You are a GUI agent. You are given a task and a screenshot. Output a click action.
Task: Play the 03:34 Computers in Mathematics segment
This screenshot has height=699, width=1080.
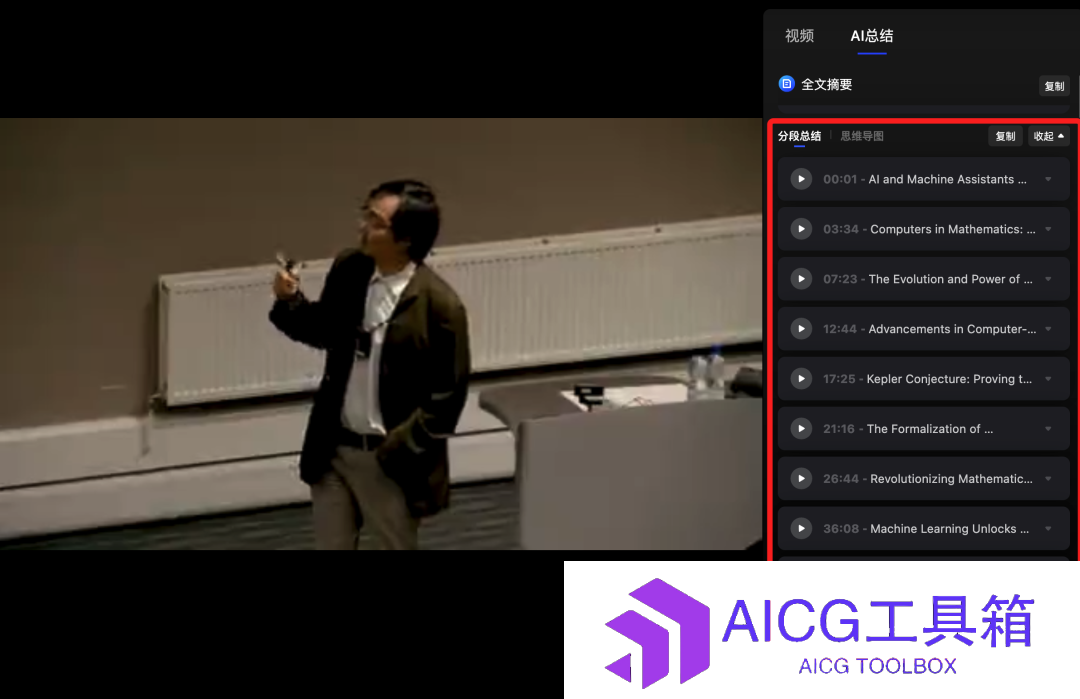coord(801,229)
